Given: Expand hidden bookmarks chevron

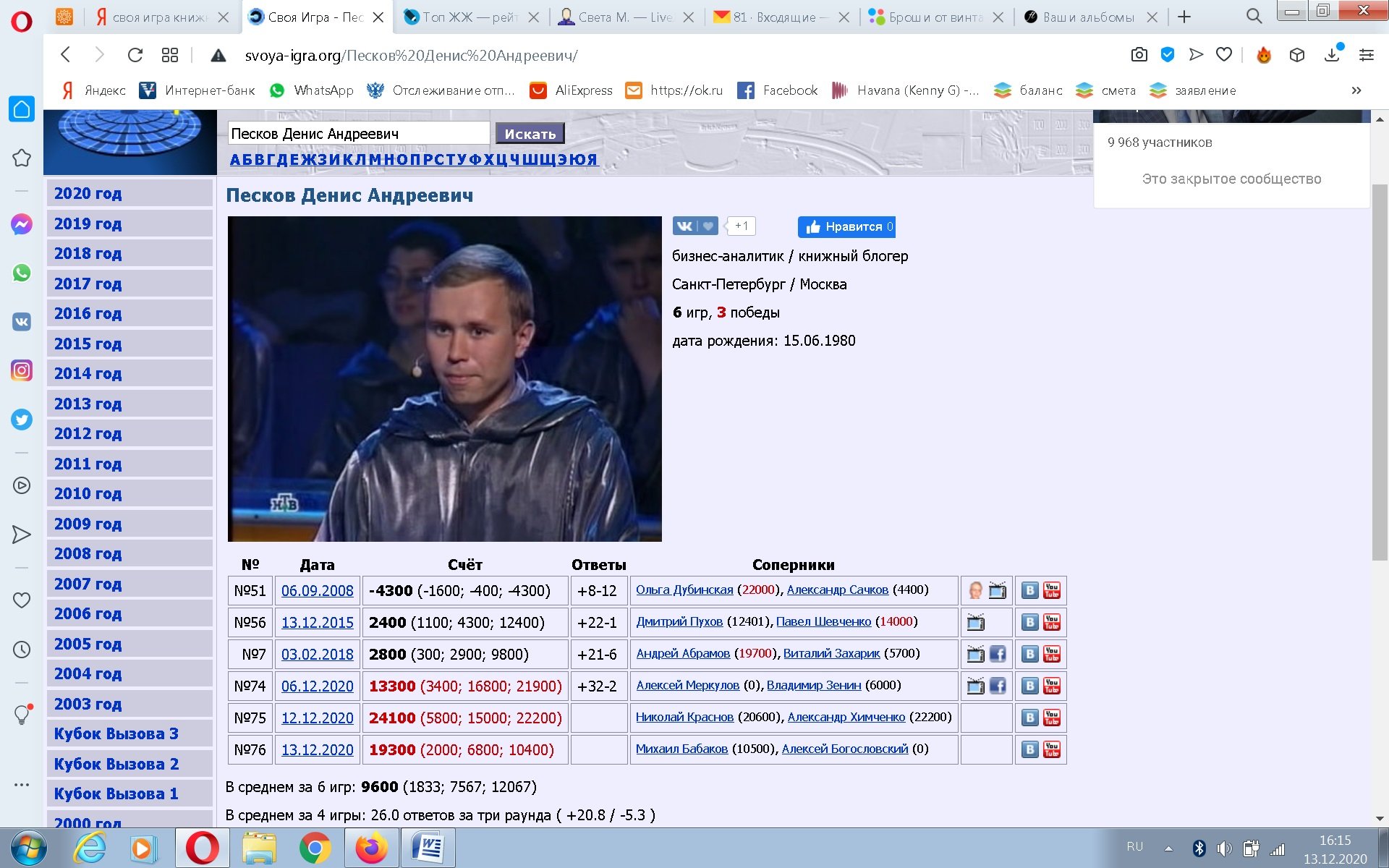Looking at the screenshot, I should coord(1356,90).
